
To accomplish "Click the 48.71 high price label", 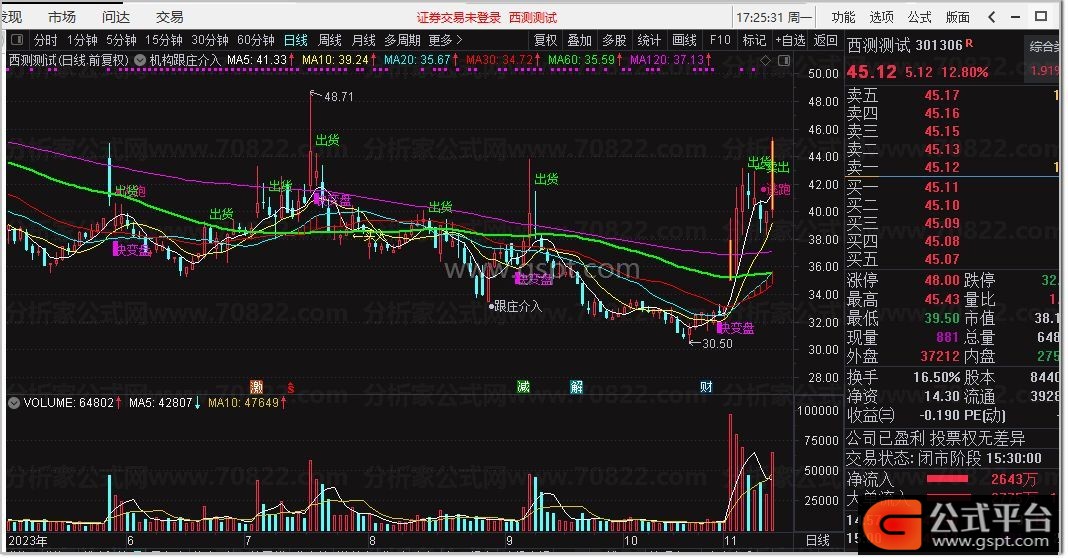I will [339, 97].
